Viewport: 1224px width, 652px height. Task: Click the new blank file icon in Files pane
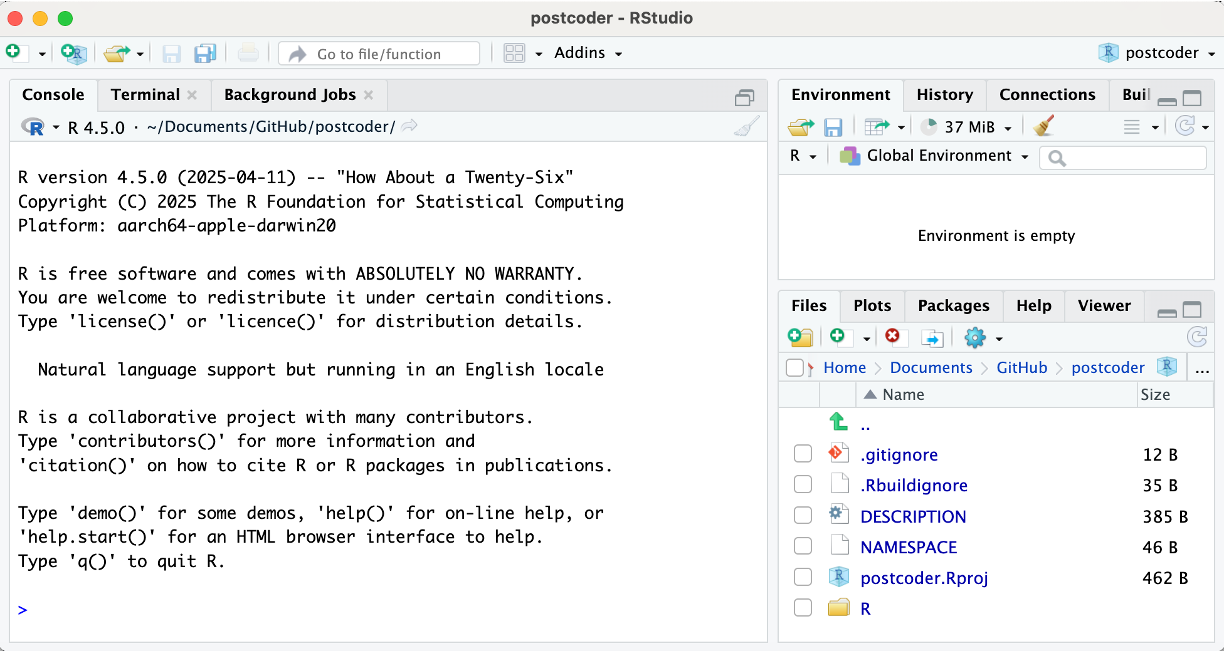point(837,337)
